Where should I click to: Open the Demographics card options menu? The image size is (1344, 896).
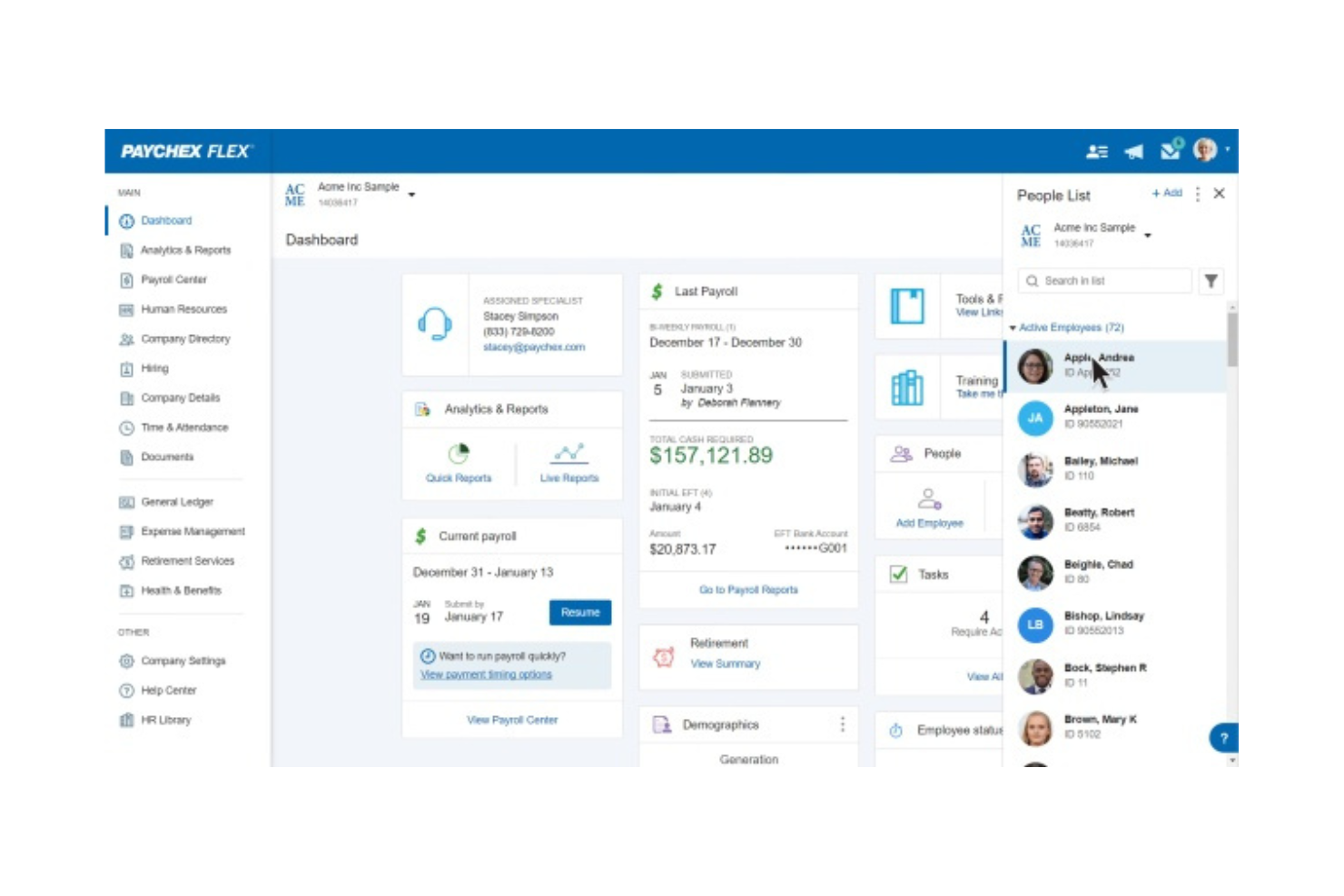843,724
